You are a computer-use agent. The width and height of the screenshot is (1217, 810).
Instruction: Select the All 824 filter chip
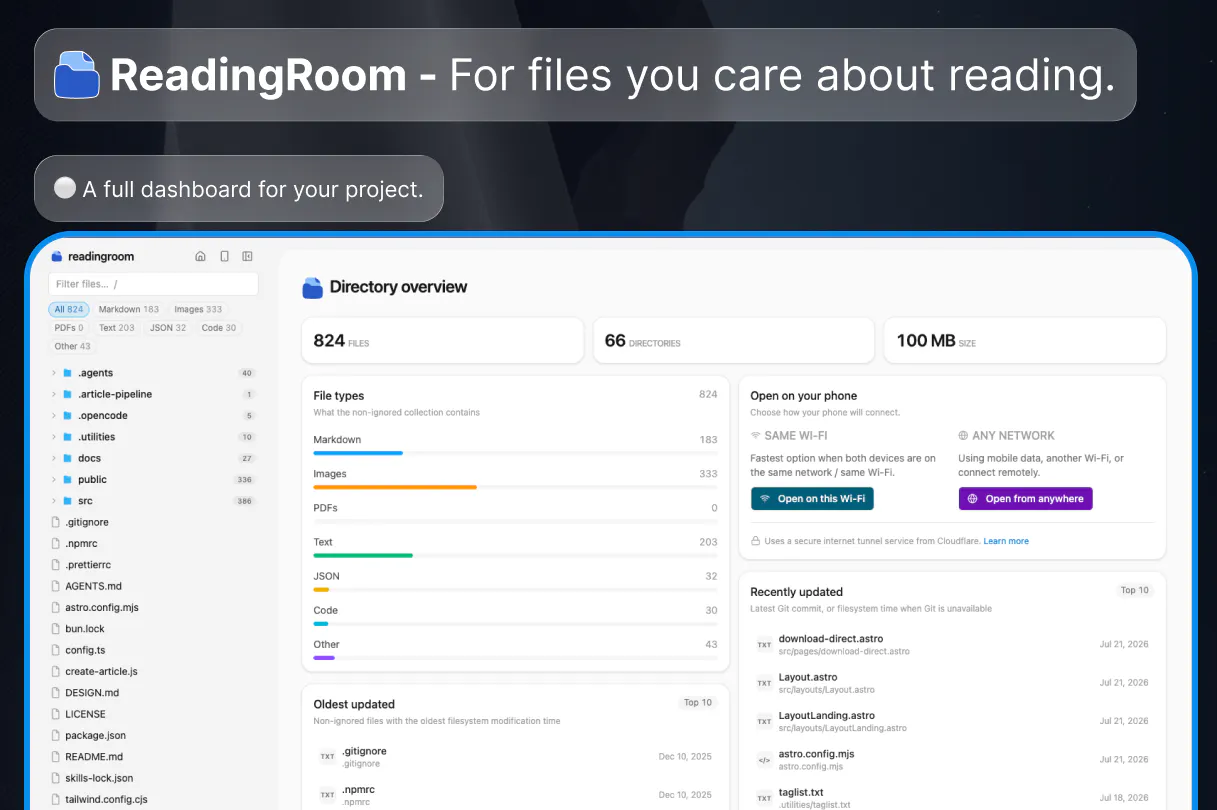coord(69,310)
